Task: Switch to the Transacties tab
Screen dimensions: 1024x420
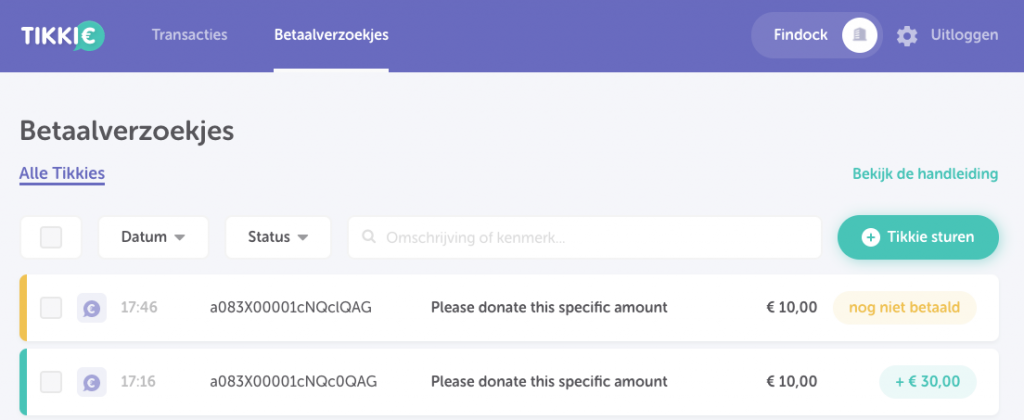Action: [190, 35]
